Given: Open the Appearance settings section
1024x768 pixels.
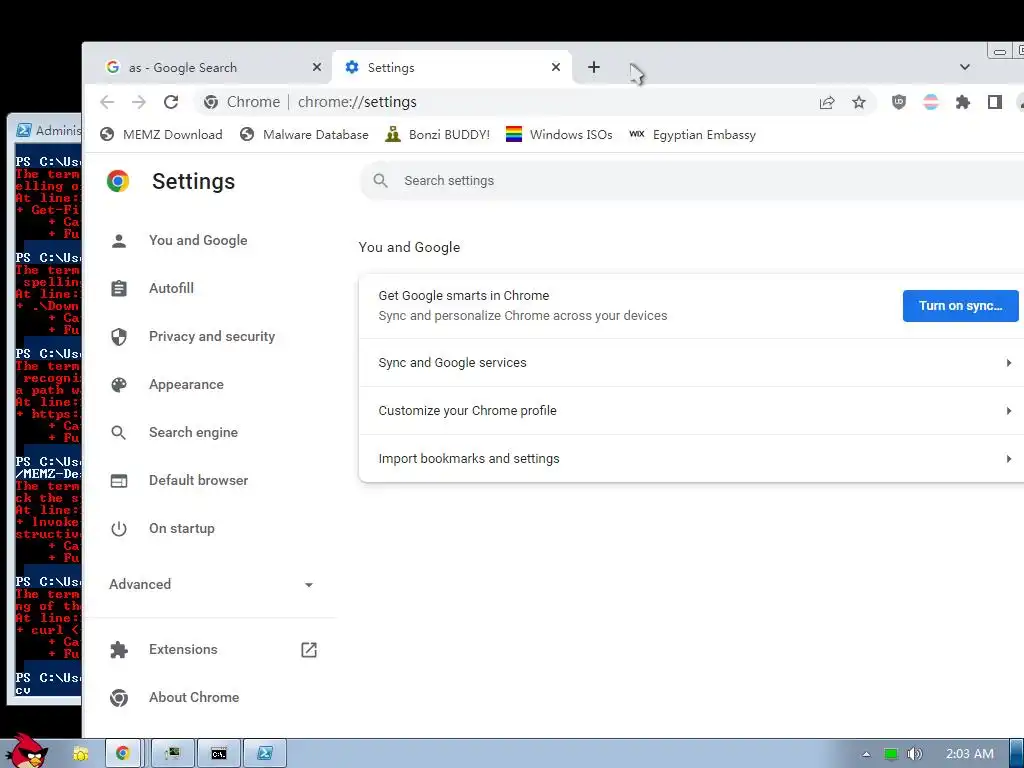Looking at the screenshot, I should pos(186,385).
